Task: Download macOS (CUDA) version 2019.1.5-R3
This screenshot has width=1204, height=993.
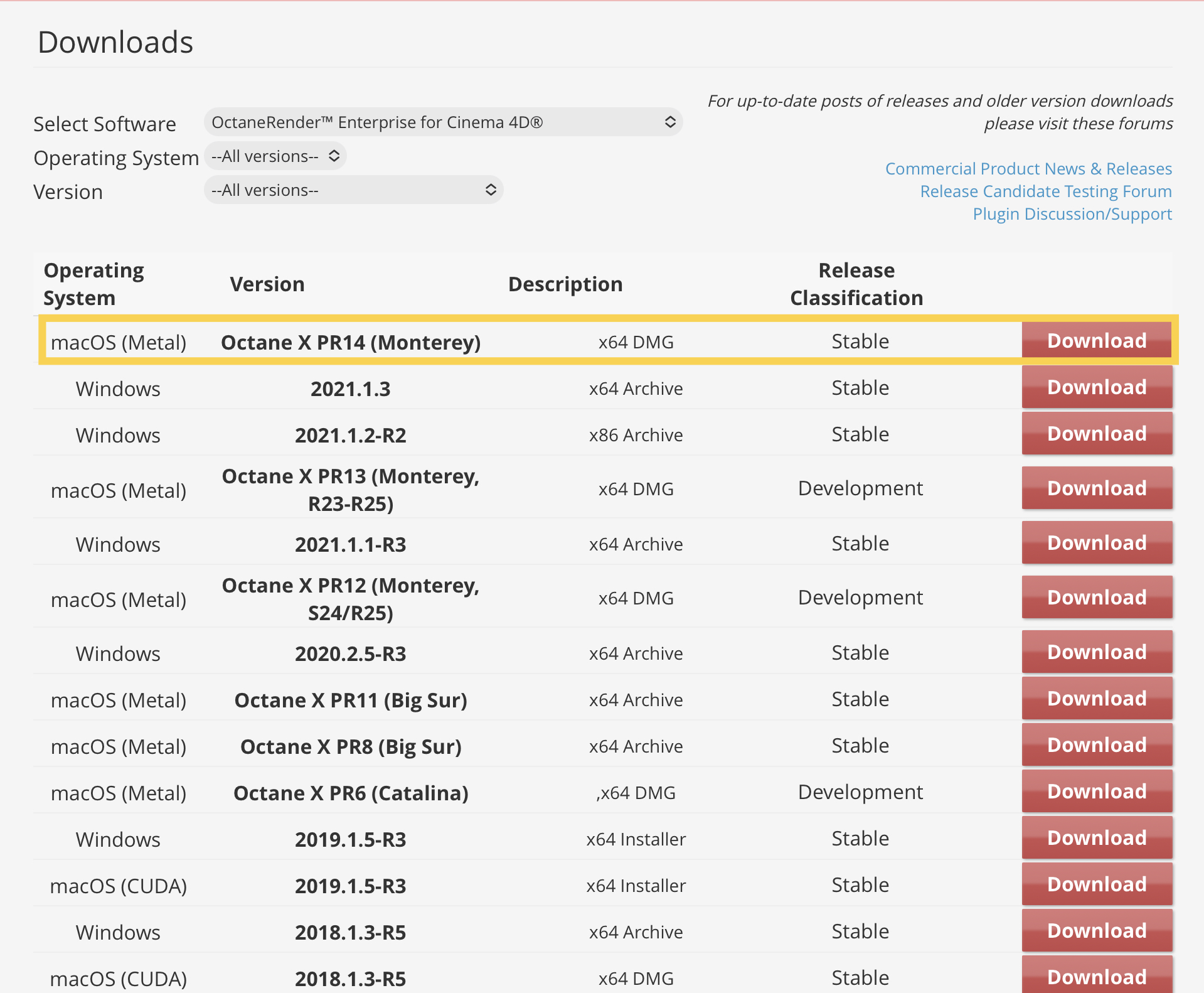Action: click(1097, 884)
